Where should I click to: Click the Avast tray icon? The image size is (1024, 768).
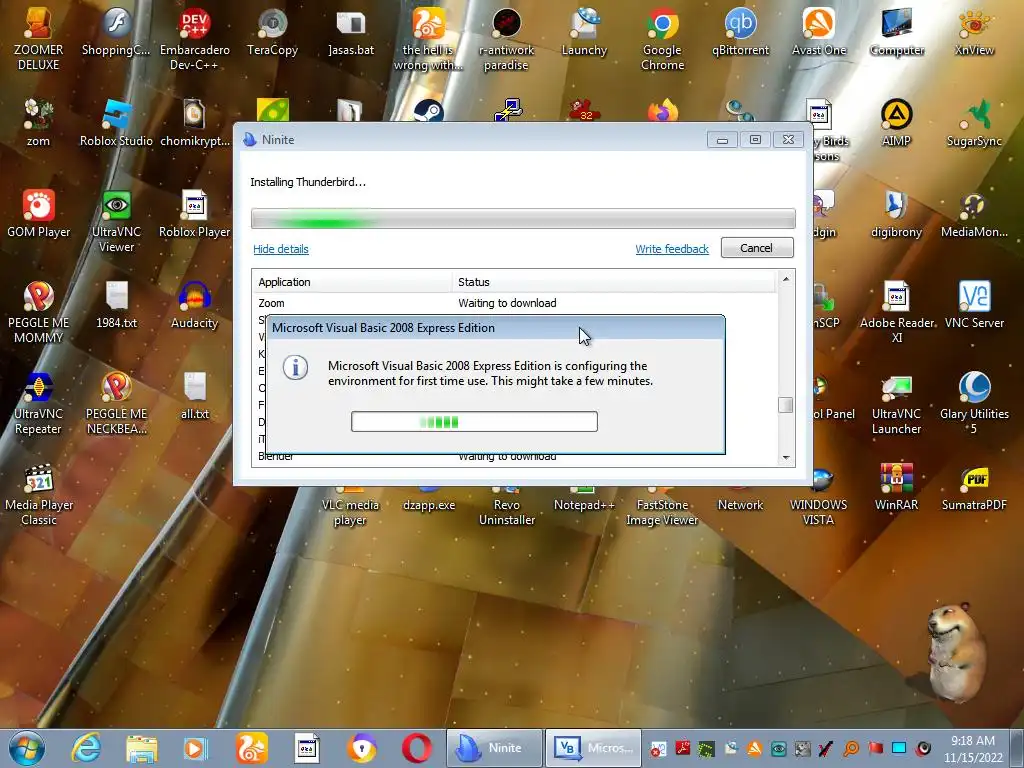pos(754,748)
